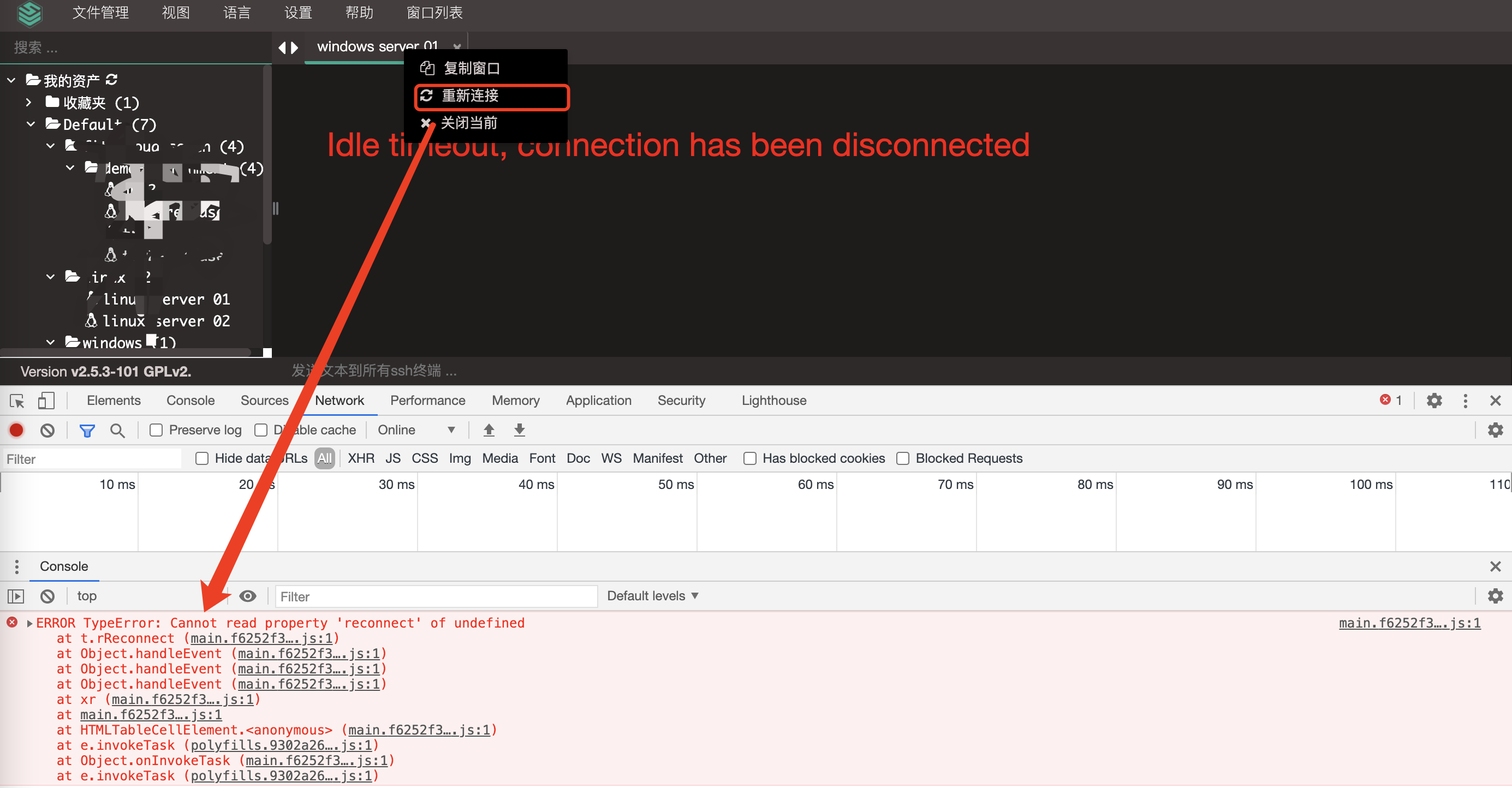
Task: Click the inspect element picker icon in DevTools
Action: (x=17, y=401)
